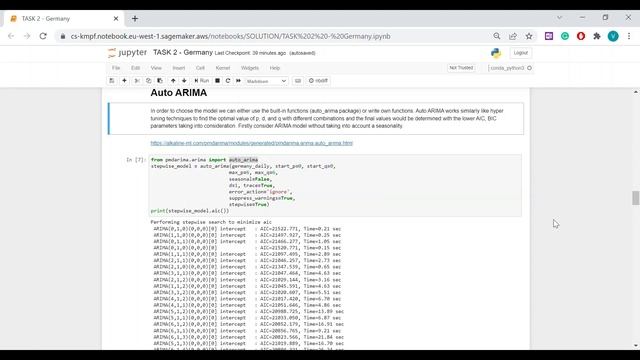This screenshot has width=640, height=360.
Task: Open the Help menu
Action: point(275,68)
